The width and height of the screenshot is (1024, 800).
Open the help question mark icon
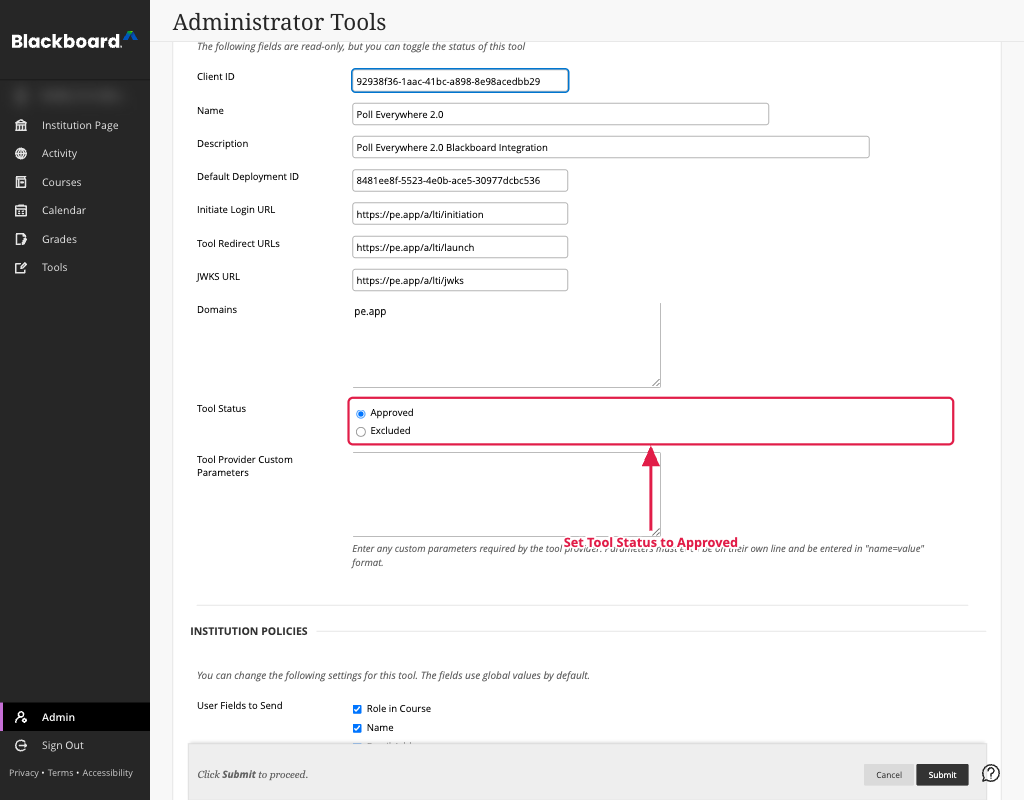pos(991,773)
